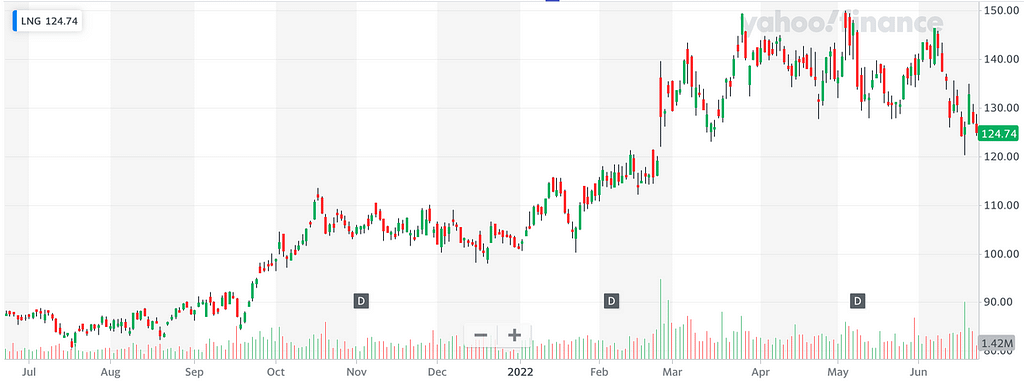Click the Mar date axis label
The width and height of the screenshot is (1024, 386).
(x=671, y=373)
